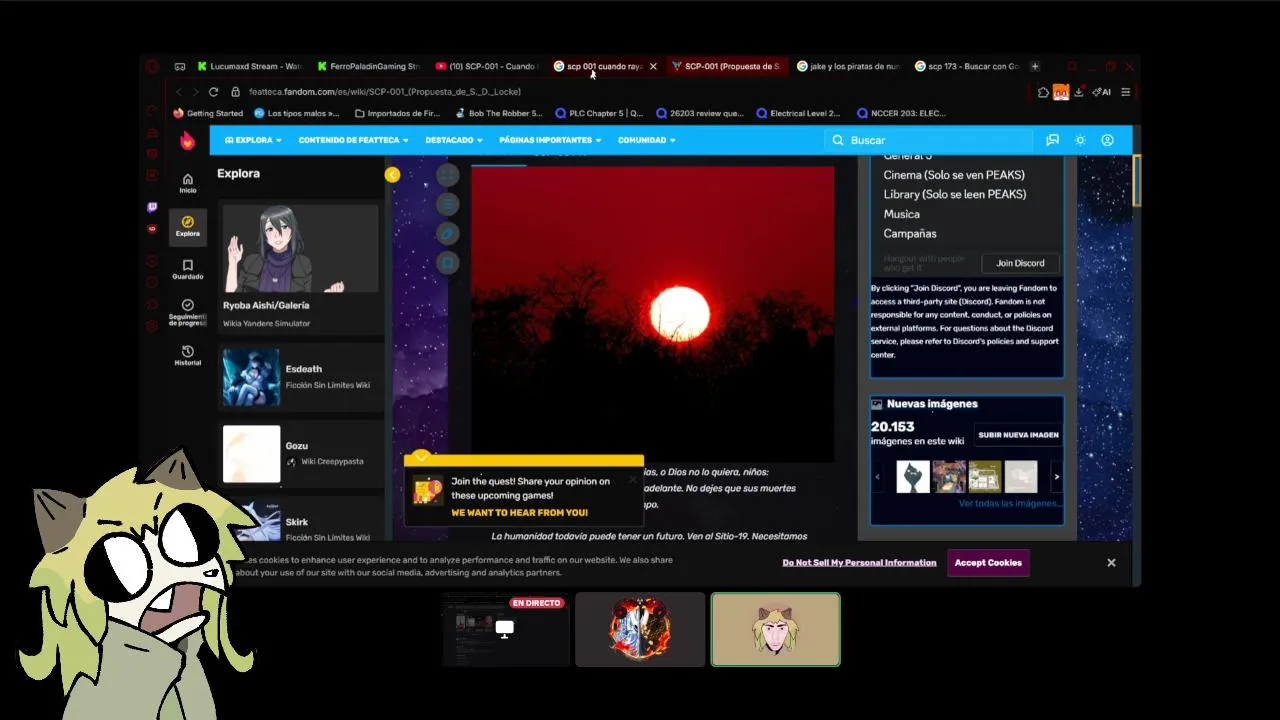Go back with browser back arrow
1280x720 pixels.
179,92
